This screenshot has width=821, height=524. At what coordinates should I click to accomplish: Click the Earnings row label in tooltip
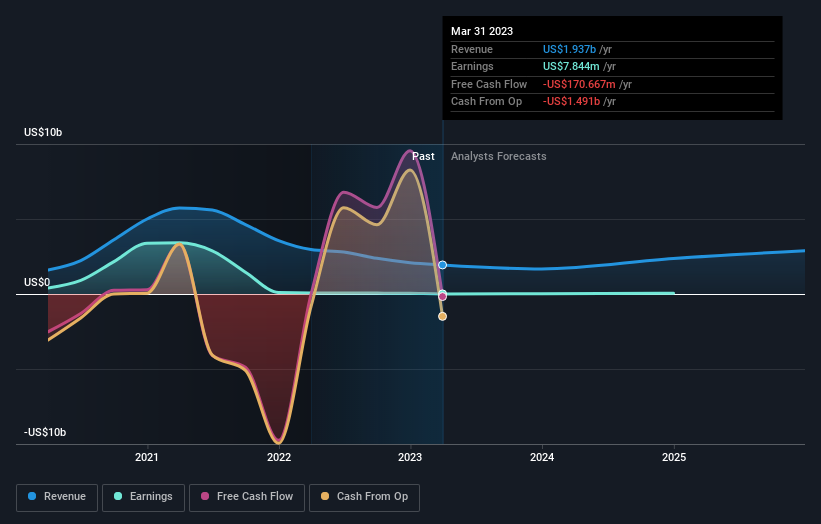(472, 66)
